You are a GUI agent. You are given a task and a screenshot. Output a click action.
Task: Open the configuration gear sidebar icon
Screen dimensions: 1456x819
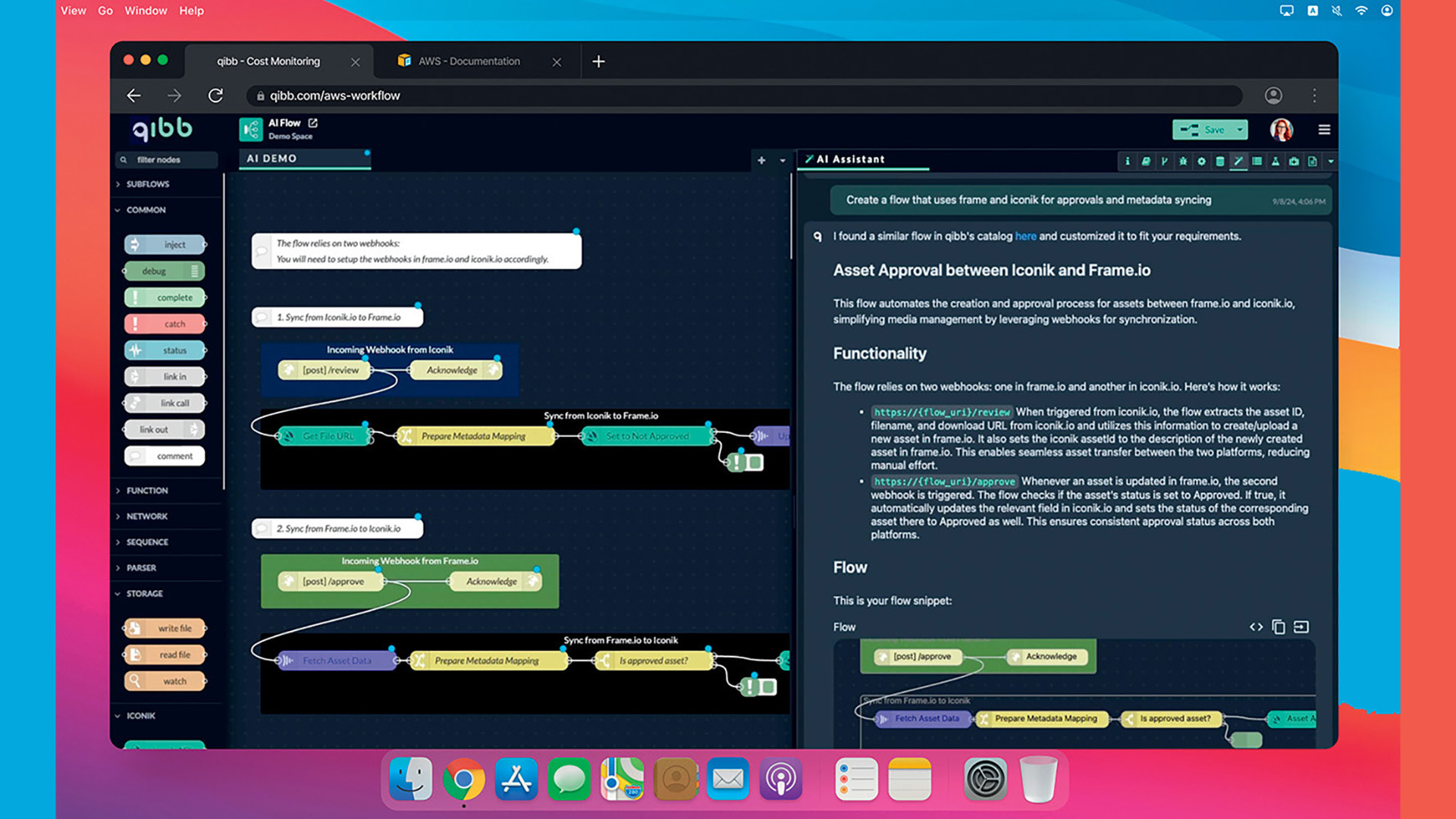[1201, 161]
